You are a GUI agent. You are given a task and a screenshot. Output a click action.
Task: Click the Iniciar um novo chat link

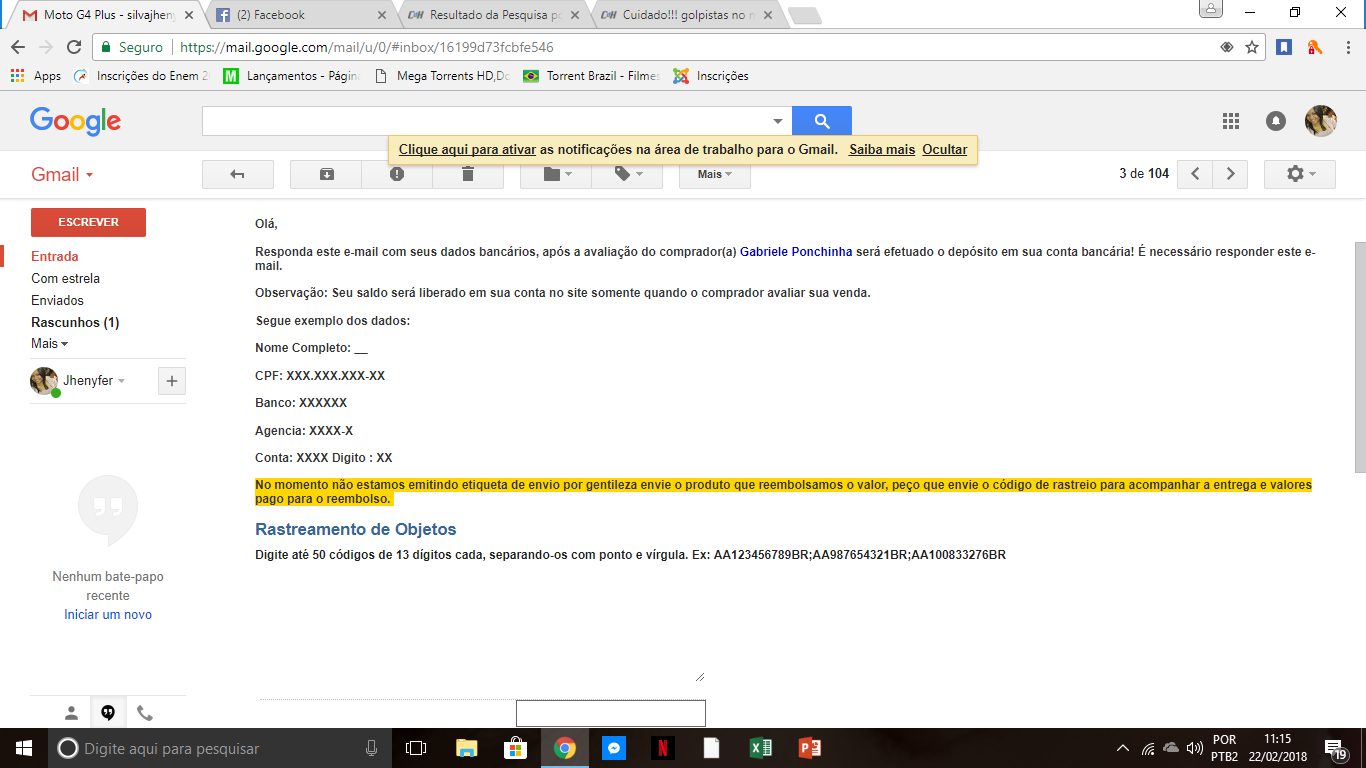[108, 615]
